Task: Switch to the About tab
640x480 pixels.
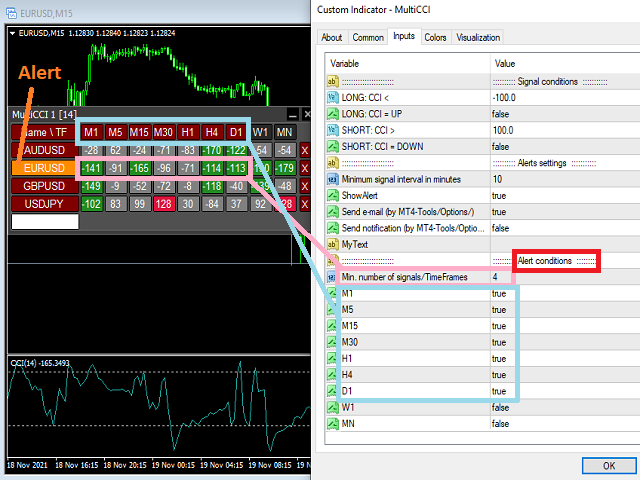Action: (x=332, y=38)
